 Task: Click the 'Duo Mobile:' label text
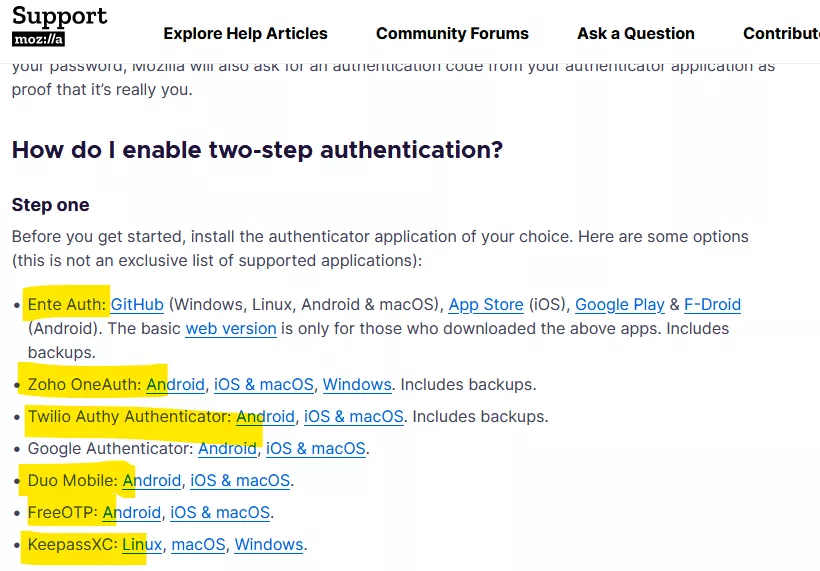point(73,480)
